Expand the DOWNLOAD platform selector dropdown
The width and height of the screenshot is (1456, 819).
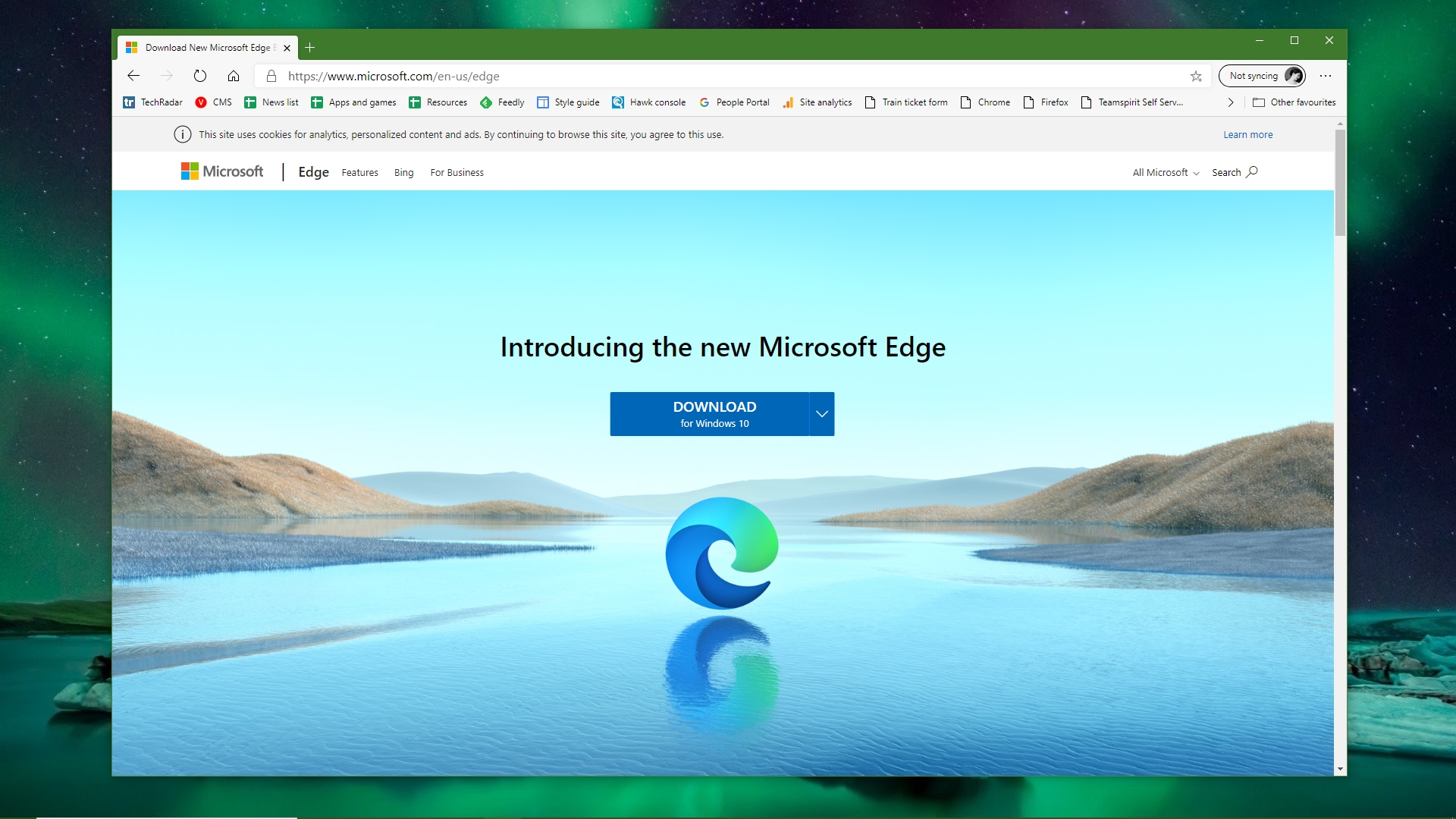[822, 414]
